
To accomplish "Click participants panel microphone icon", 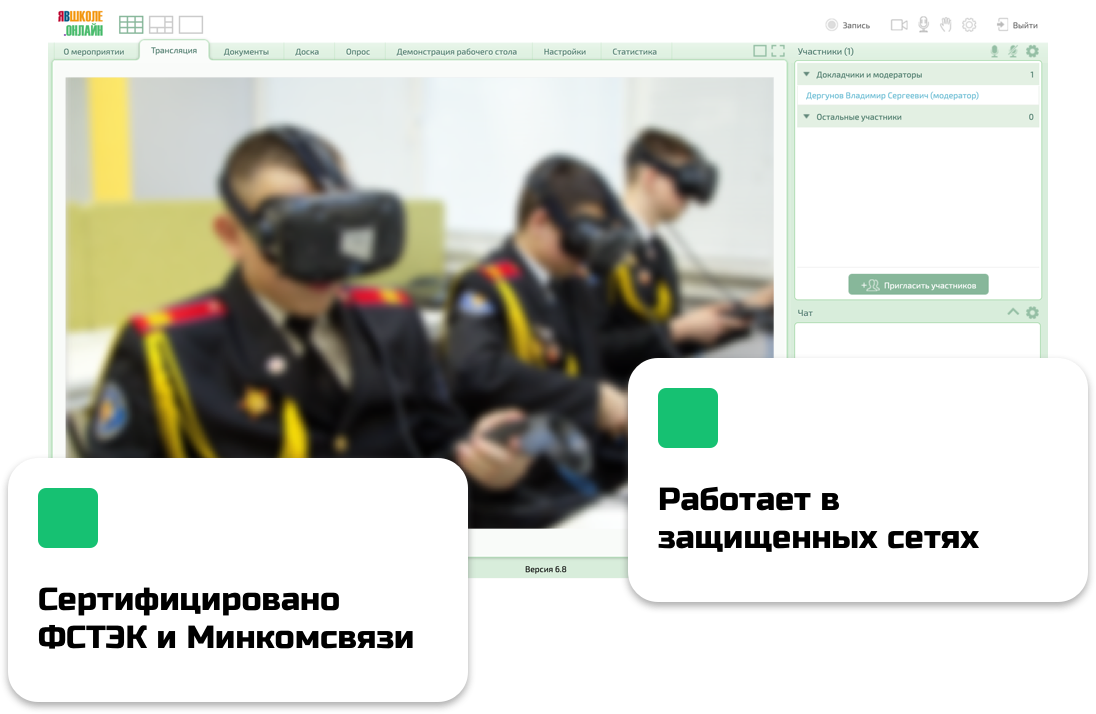I will click(994, 51).
